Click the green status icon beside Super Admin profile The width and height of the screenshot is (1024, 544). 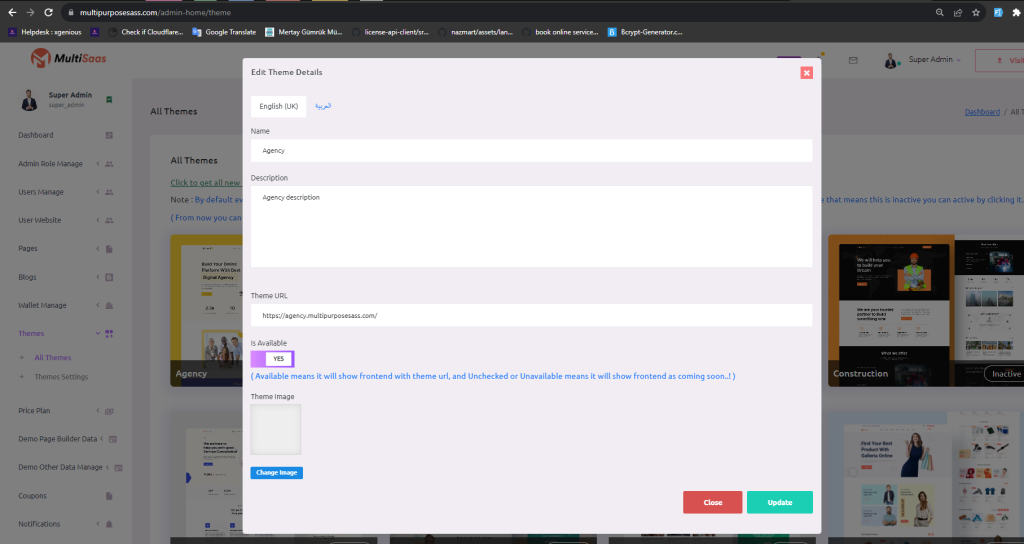point(109,99)
